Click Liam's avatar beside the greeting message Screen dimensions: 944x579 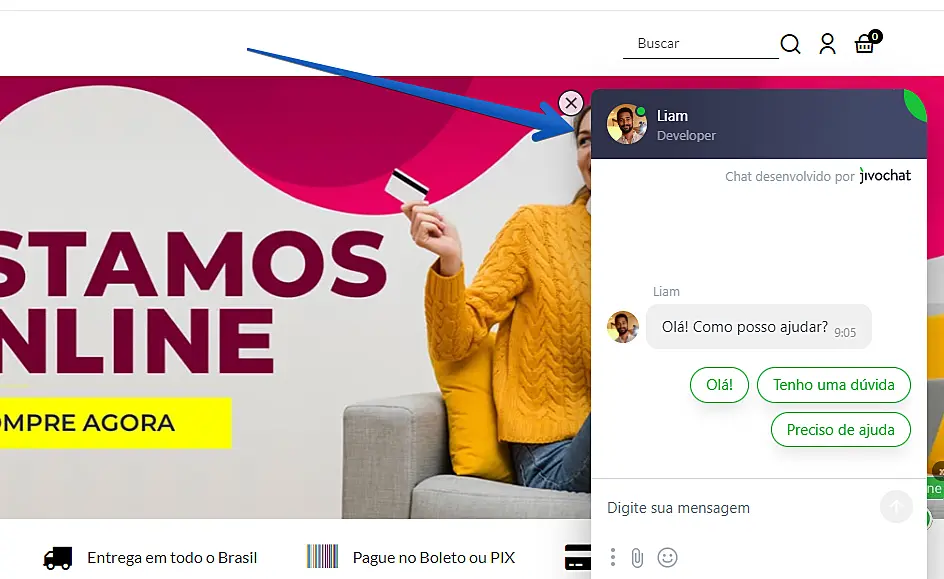pos(623,327)
